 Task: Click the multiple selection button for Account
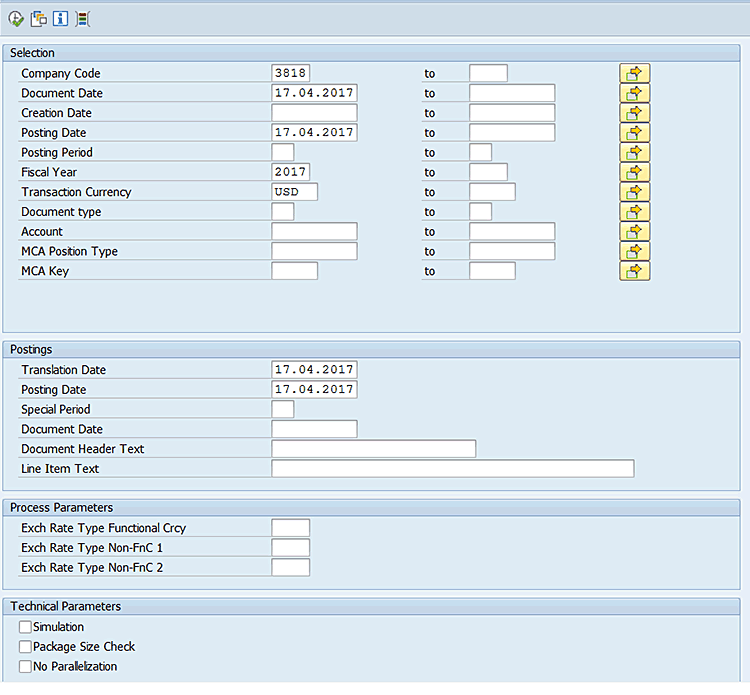[634, 231]
